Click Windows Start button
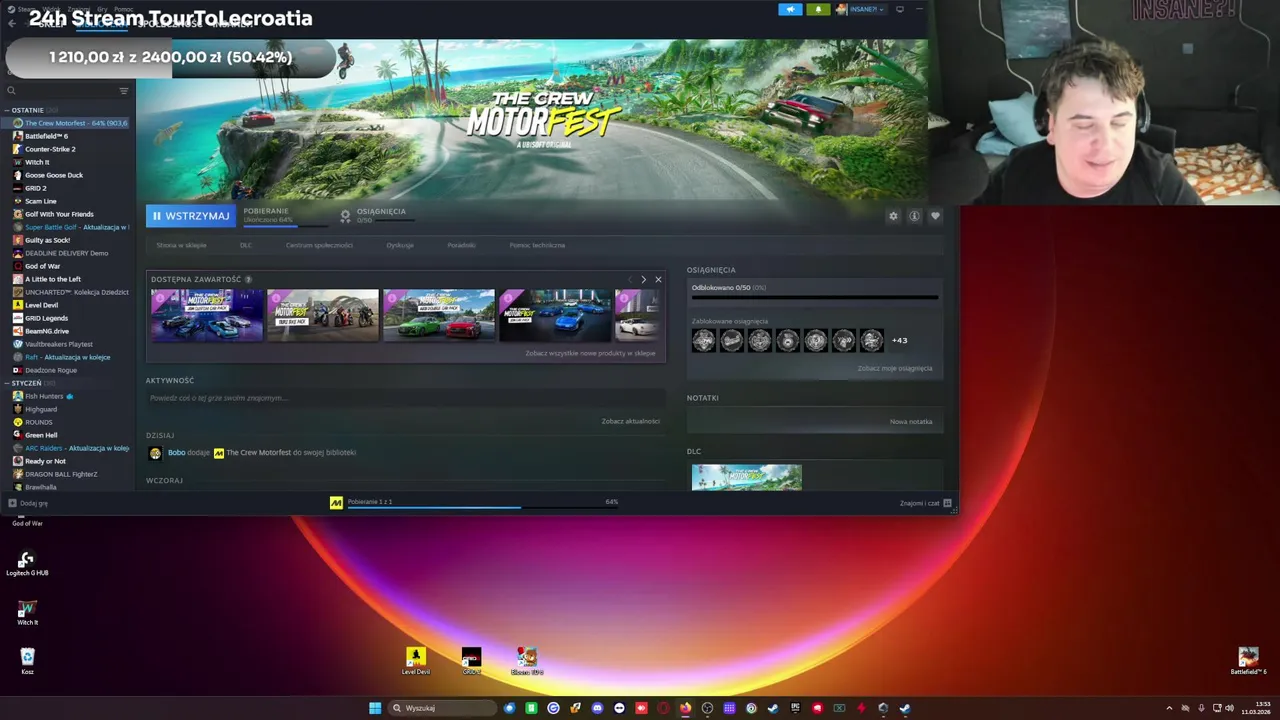Viewport: 1280px width, 720px height. (375, 708)
